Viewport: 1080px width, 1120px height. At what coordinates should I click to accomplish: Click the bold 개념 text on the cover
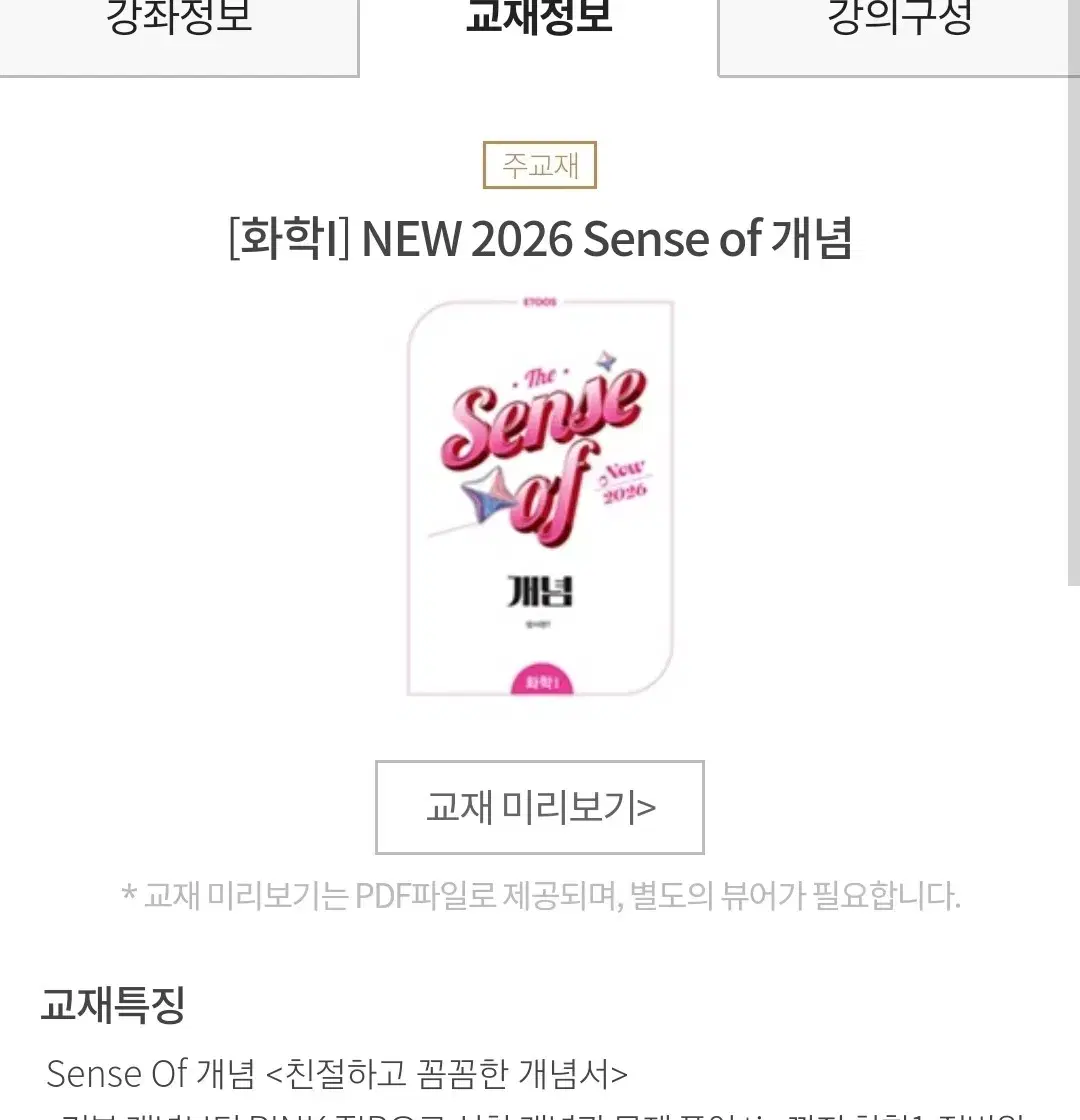(540, 591)
